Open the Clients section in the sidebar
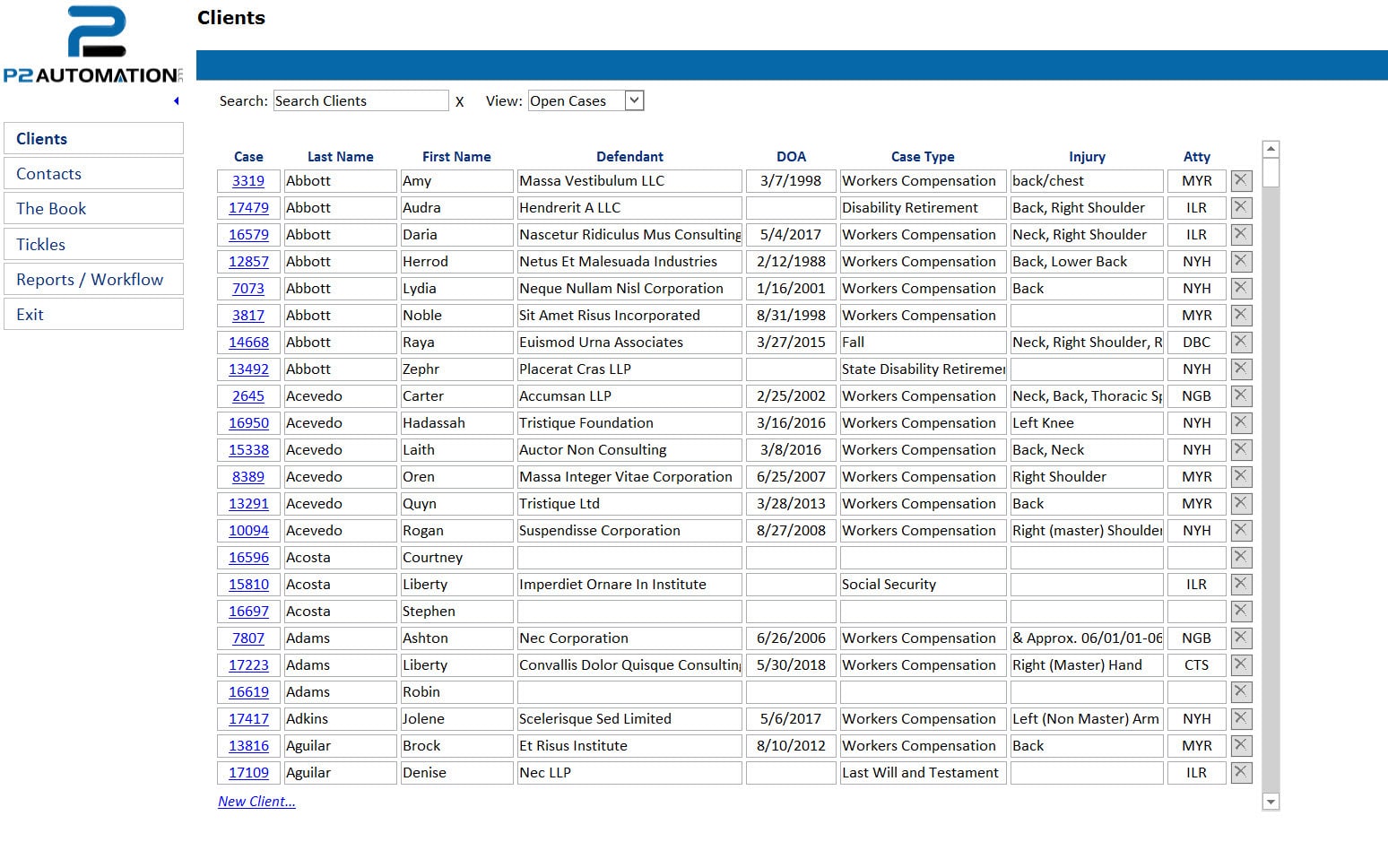Viewport: 1388px width, 868px height. coord(93,138)
